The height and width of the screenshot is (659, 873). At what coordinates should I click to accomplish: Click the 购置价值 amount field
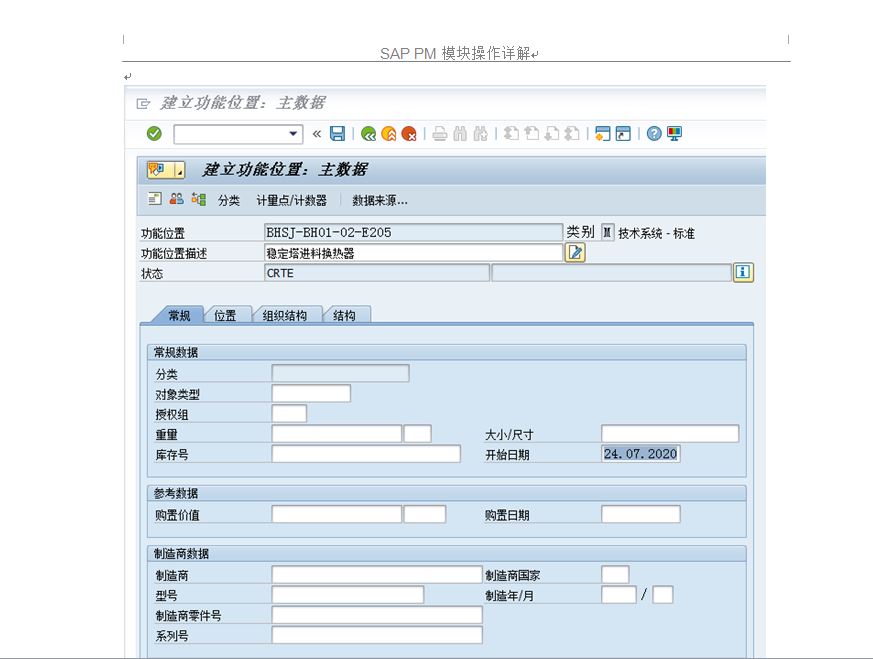[x=337, y=514]
